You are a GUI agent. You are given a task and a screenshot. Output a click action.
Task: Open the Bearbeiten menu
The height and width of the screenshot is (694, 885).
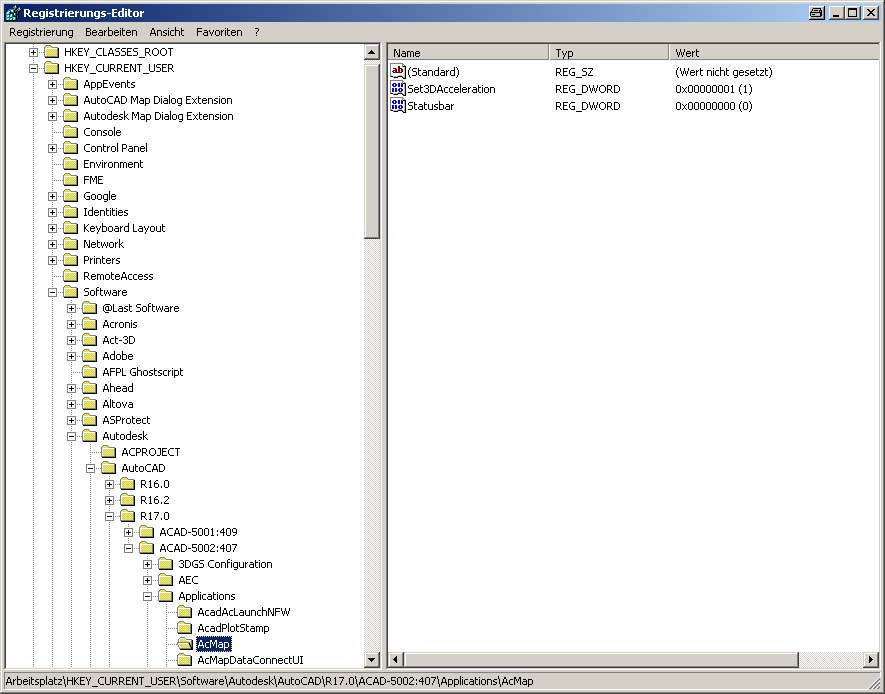click(111, 32)
